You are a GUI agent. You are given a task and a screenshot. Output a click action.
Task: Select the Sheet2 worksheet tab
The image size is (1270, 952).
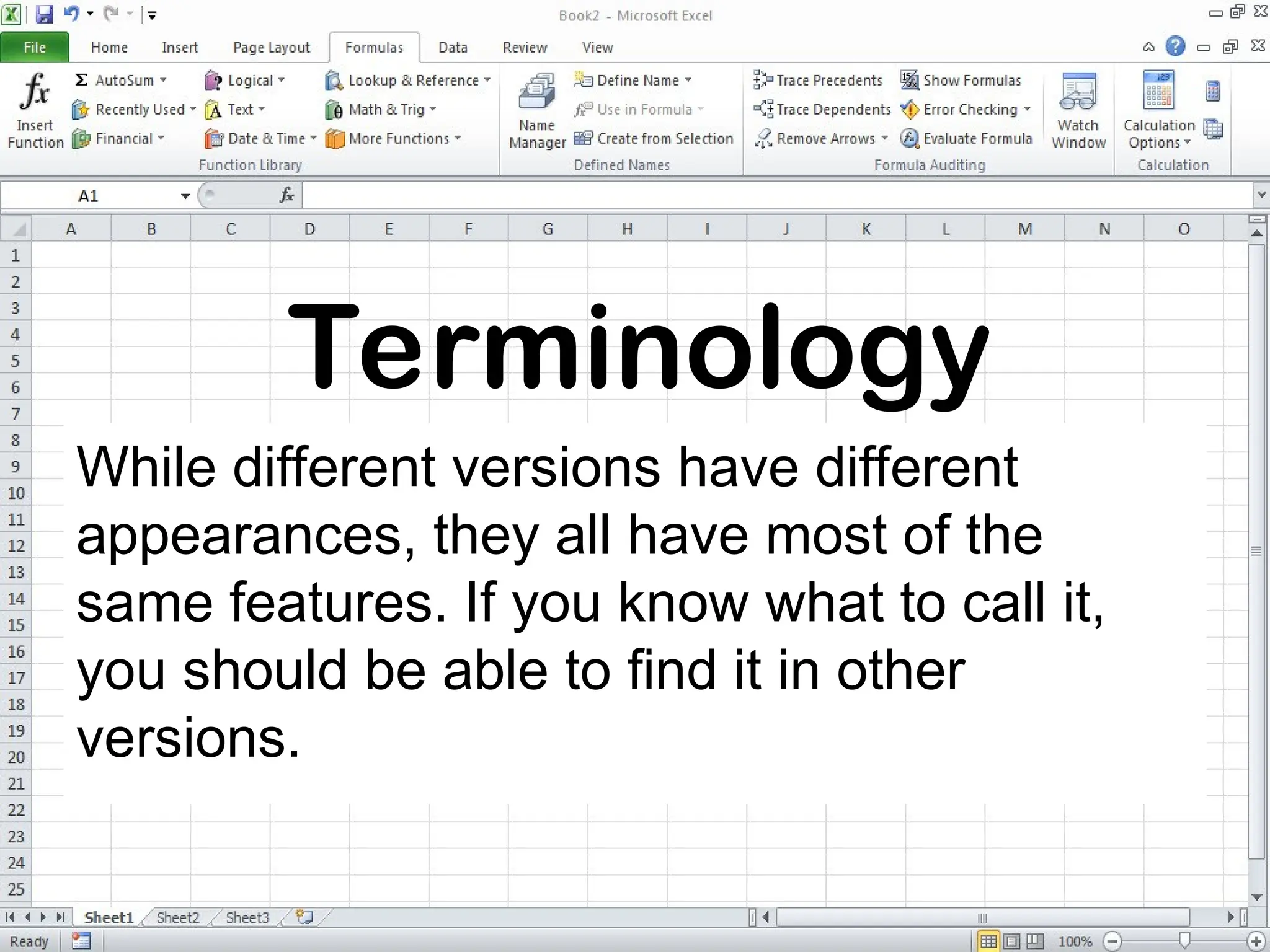click(x=178, y=917)
